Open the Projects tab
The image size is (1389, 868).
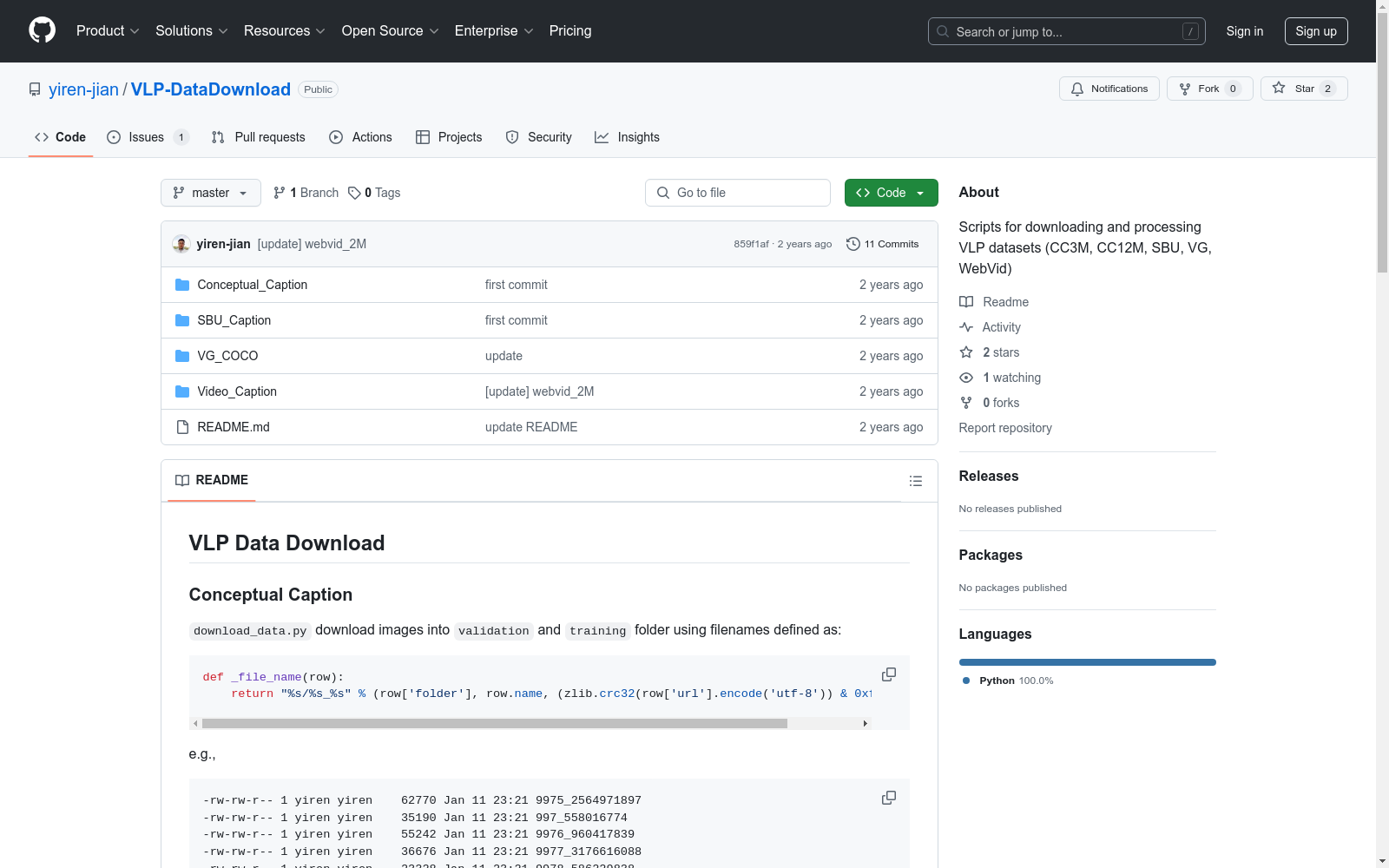pyautogui.click(x=449, y=137)
